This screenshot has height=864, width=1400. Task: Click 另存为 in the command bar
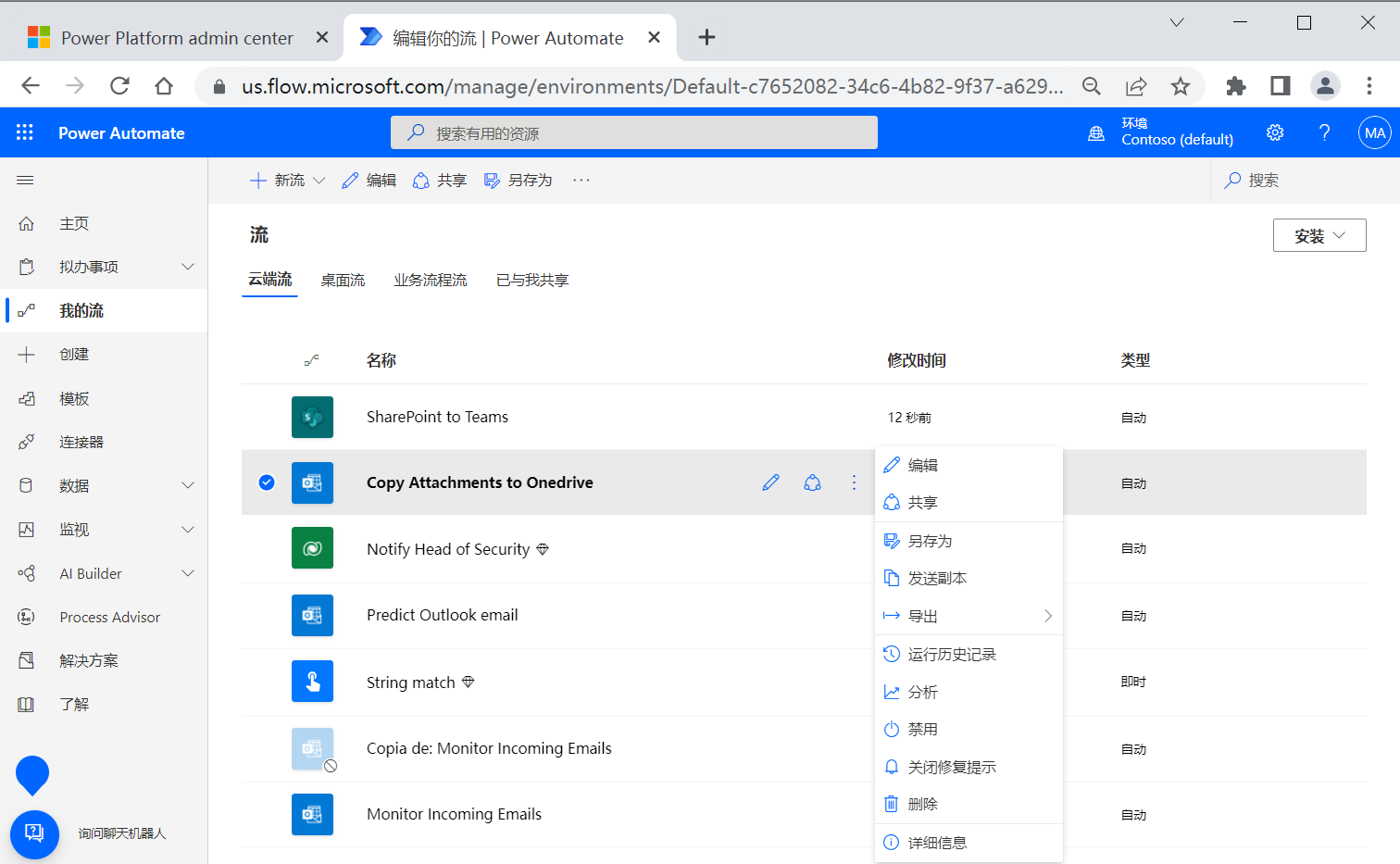click(x=519, y=180)
